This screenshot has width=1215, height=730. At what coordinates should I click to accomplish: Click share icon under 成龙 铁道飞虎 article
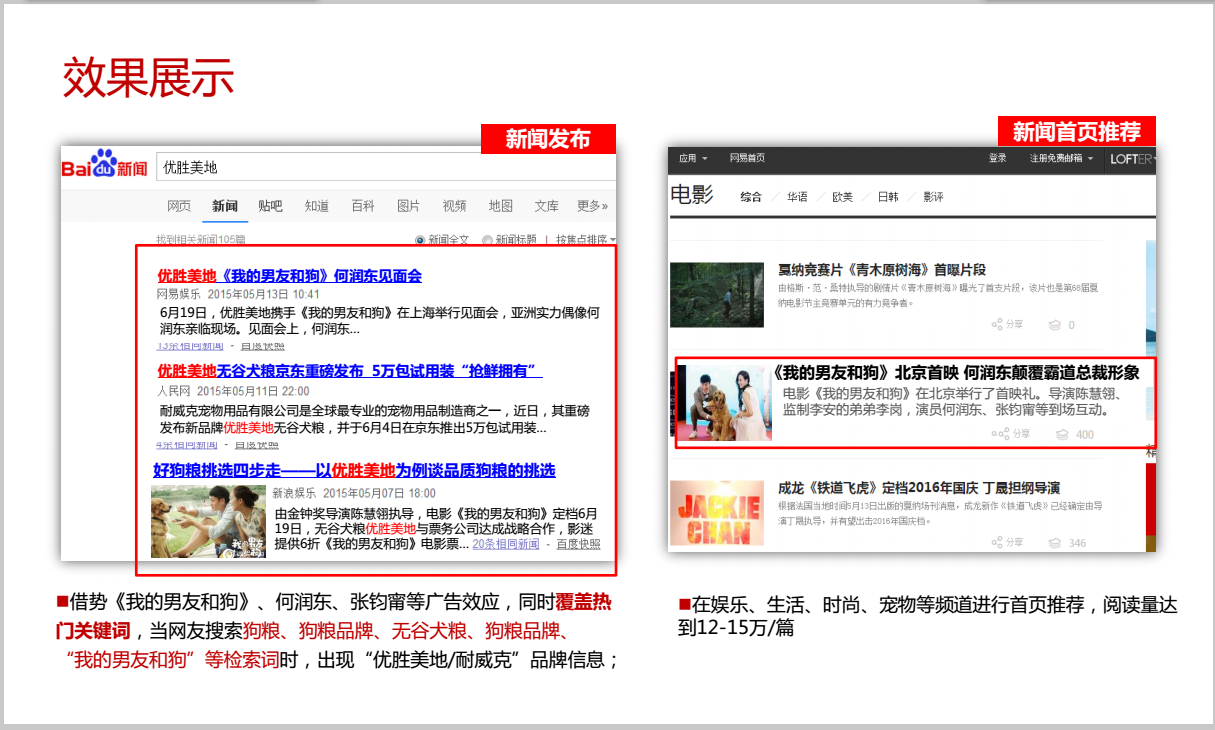[997, 542]
